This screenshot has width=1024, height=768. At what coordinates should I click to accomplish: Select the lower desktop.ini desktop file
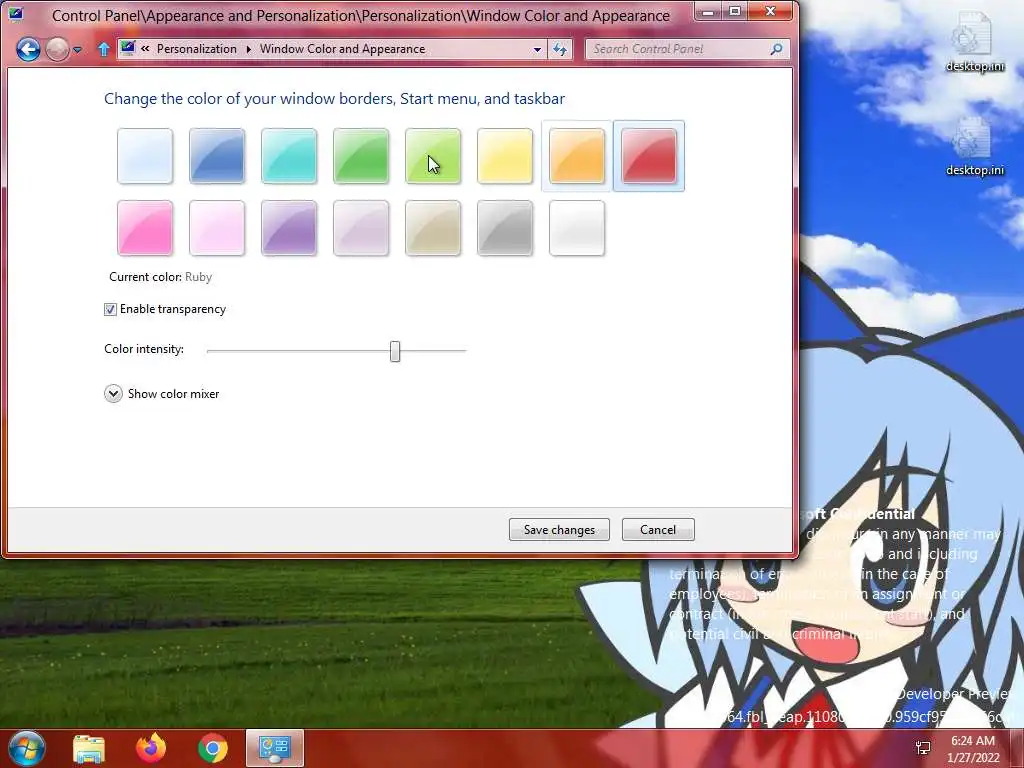(974, 146)
